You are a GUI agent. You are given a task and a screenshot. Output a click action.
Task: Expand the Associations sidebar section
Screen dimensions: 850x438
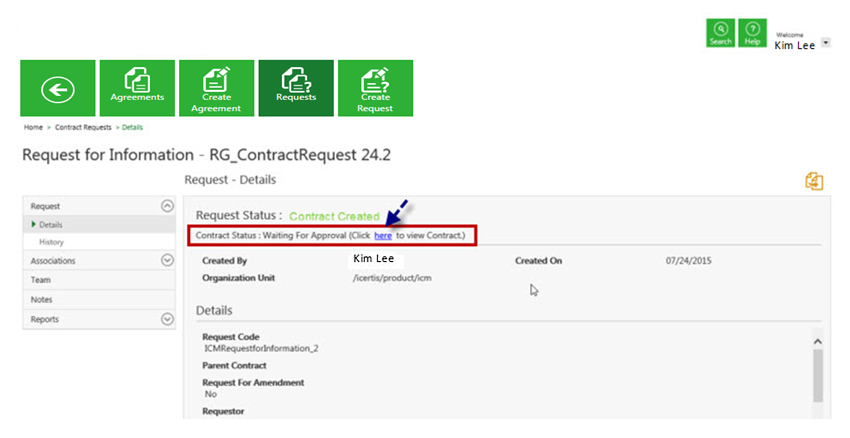(167, 260)
